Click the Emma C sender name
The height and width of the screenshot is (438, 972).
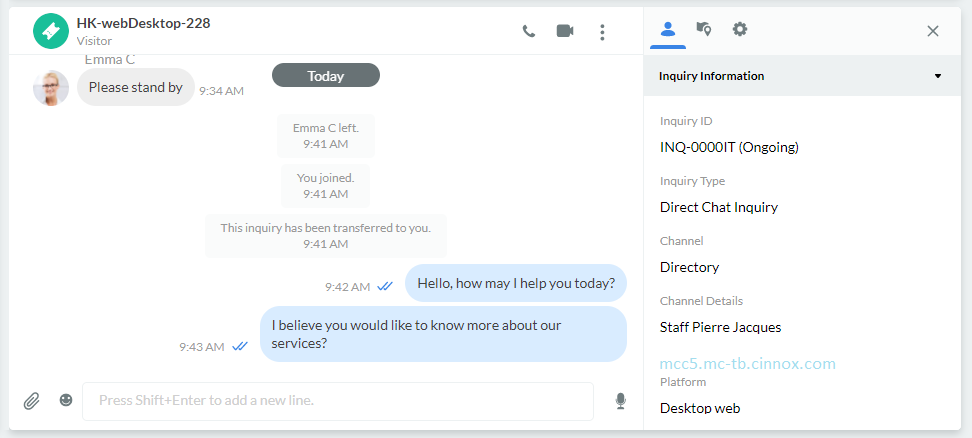tap(110, 60)
